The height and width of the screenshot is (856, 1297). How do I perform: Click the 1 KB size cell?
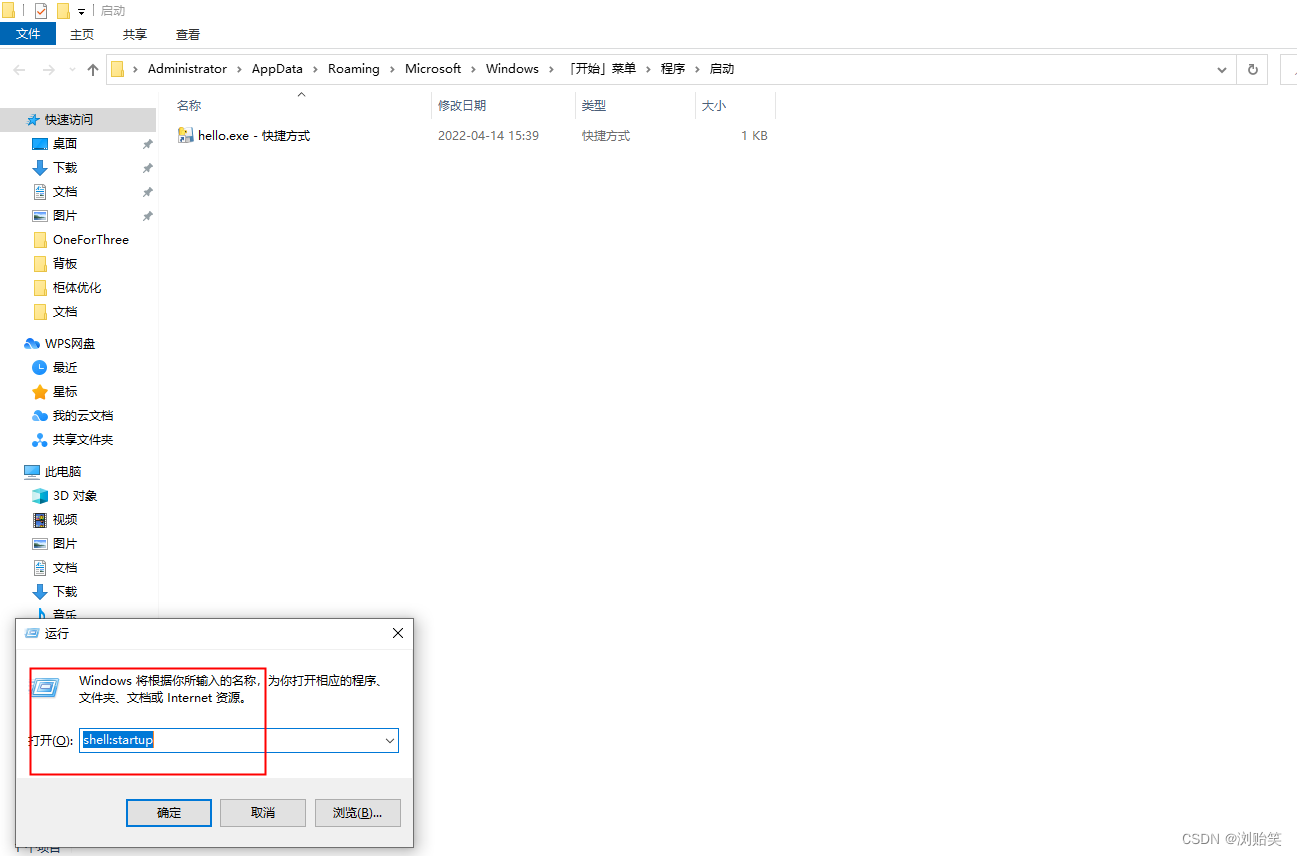click(x=754, y=136)
